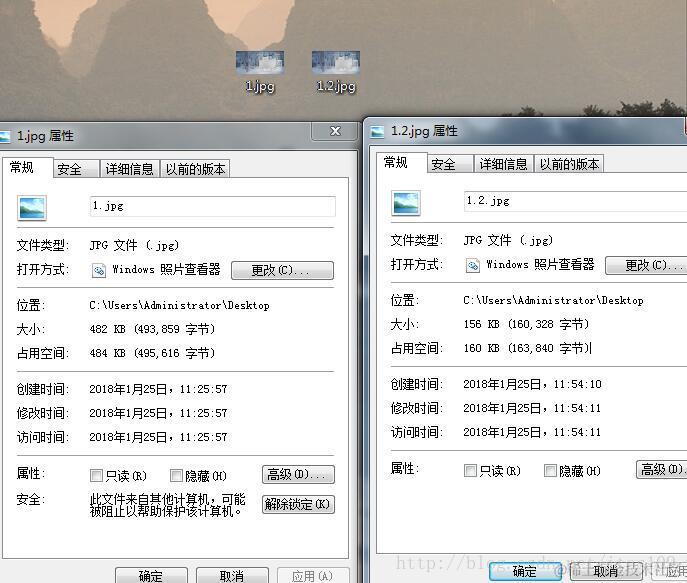
Task: Click 取消 in 1.jpg properties
Action: tap(232, 576)
